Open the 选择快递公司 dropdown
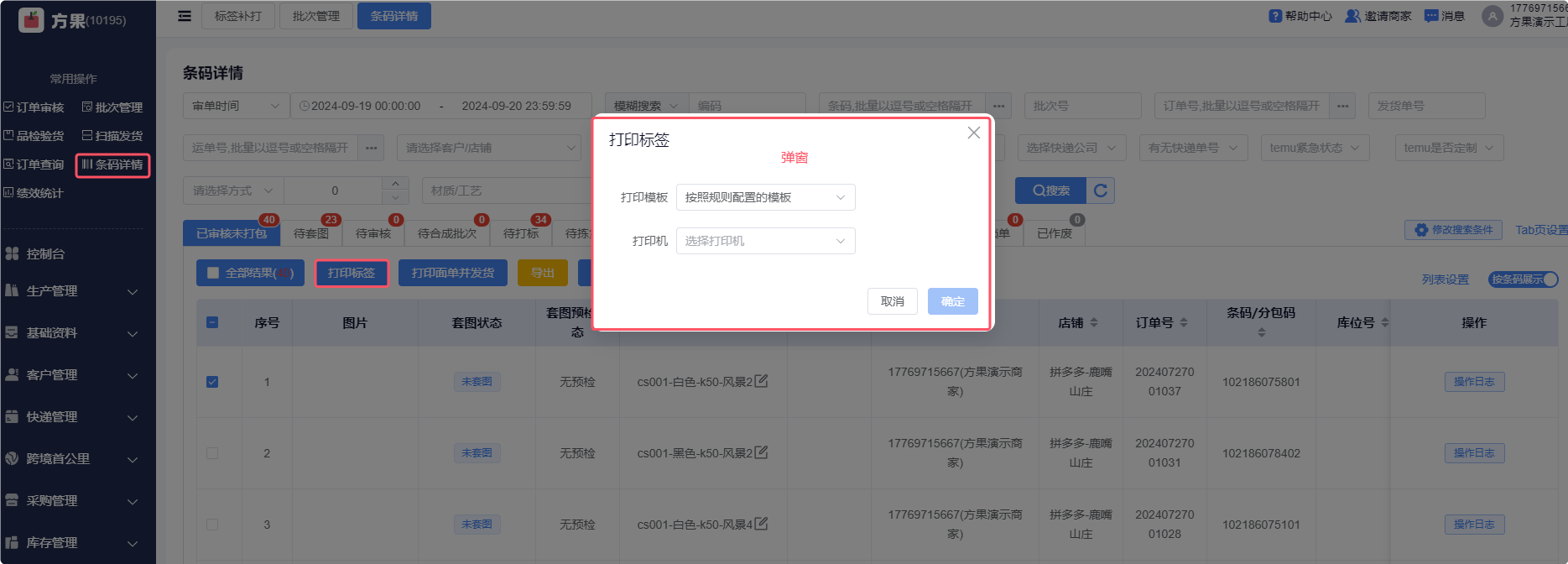1568x564 pixels. [1071, 148]
